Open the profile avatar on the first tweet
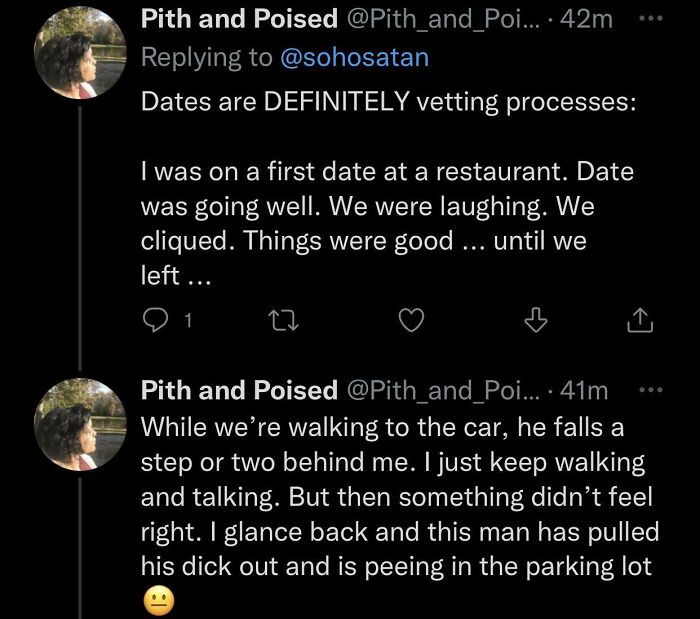700x619 pixels. tap(80, 55)
